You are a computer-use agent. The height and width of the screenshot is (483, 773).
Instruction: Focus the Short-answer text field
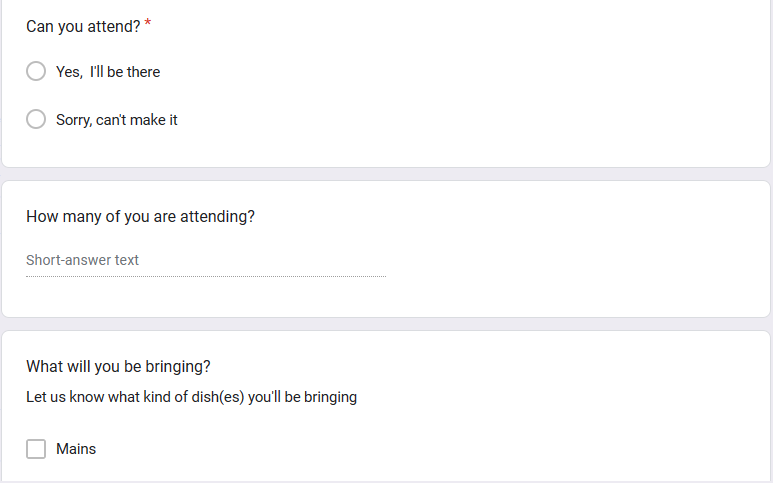[x=205, y=260]
